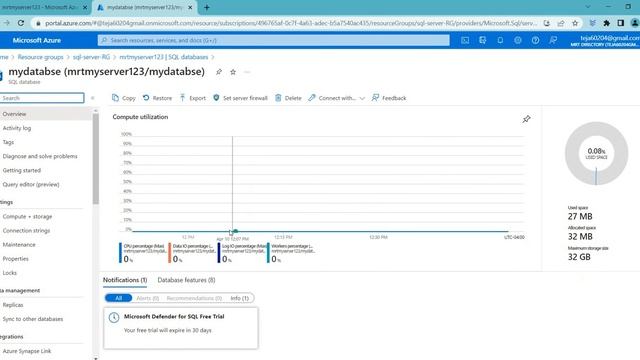This screenshot has height=360, width=640.
Task: Open Properties menu item
Action: (x=16, y=259)
